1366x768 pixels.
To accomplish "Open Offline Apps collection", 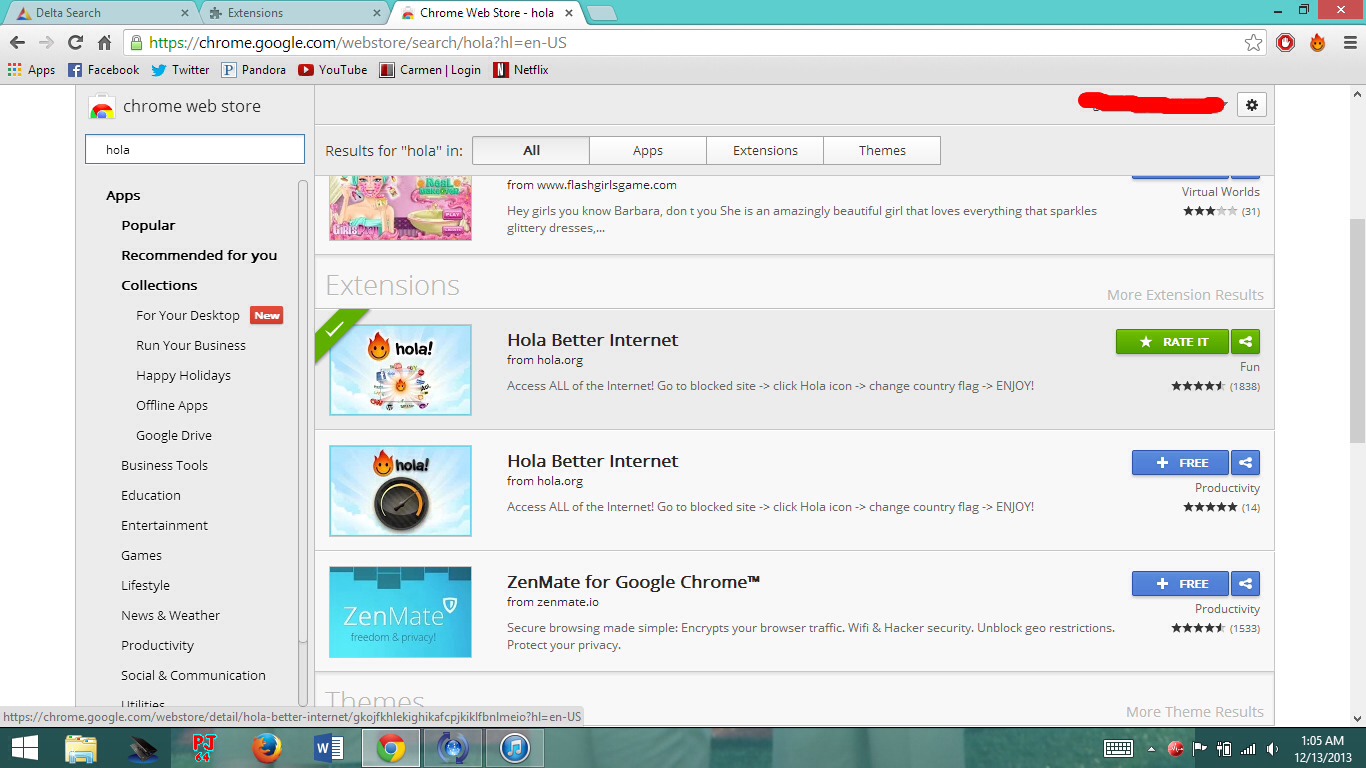I will [x=172, y=405].
